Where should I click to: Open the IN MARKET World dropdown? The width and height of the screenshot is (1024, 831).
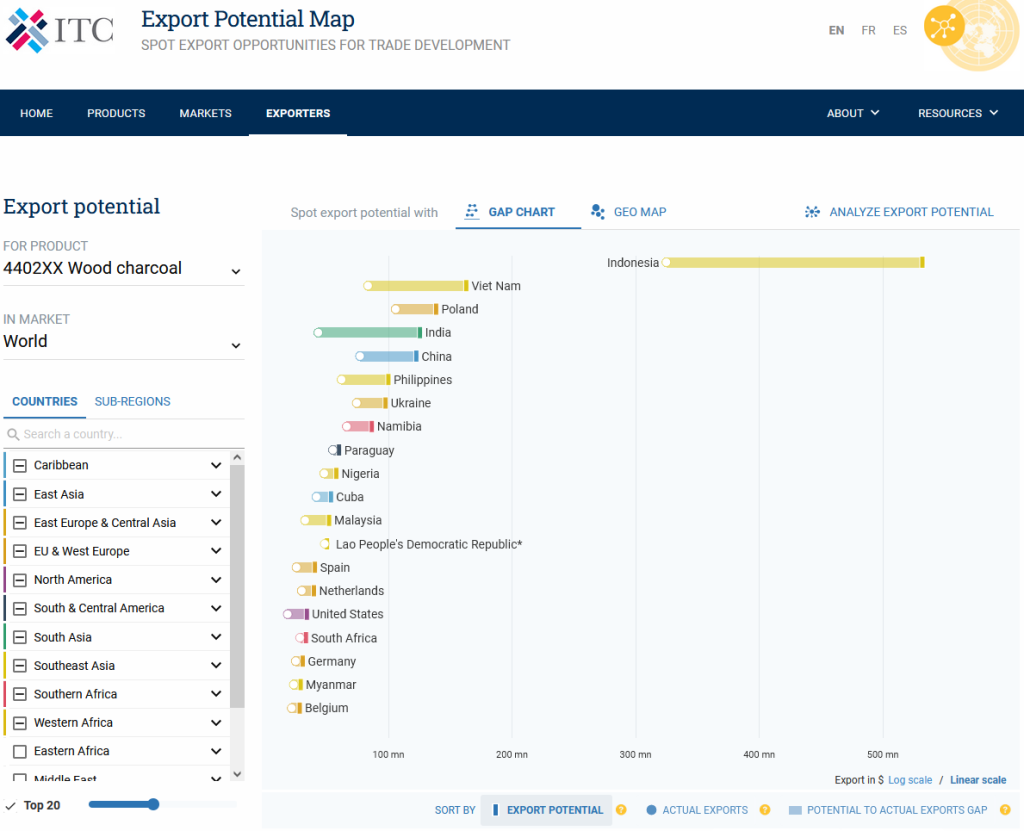(x=236, y=344)
